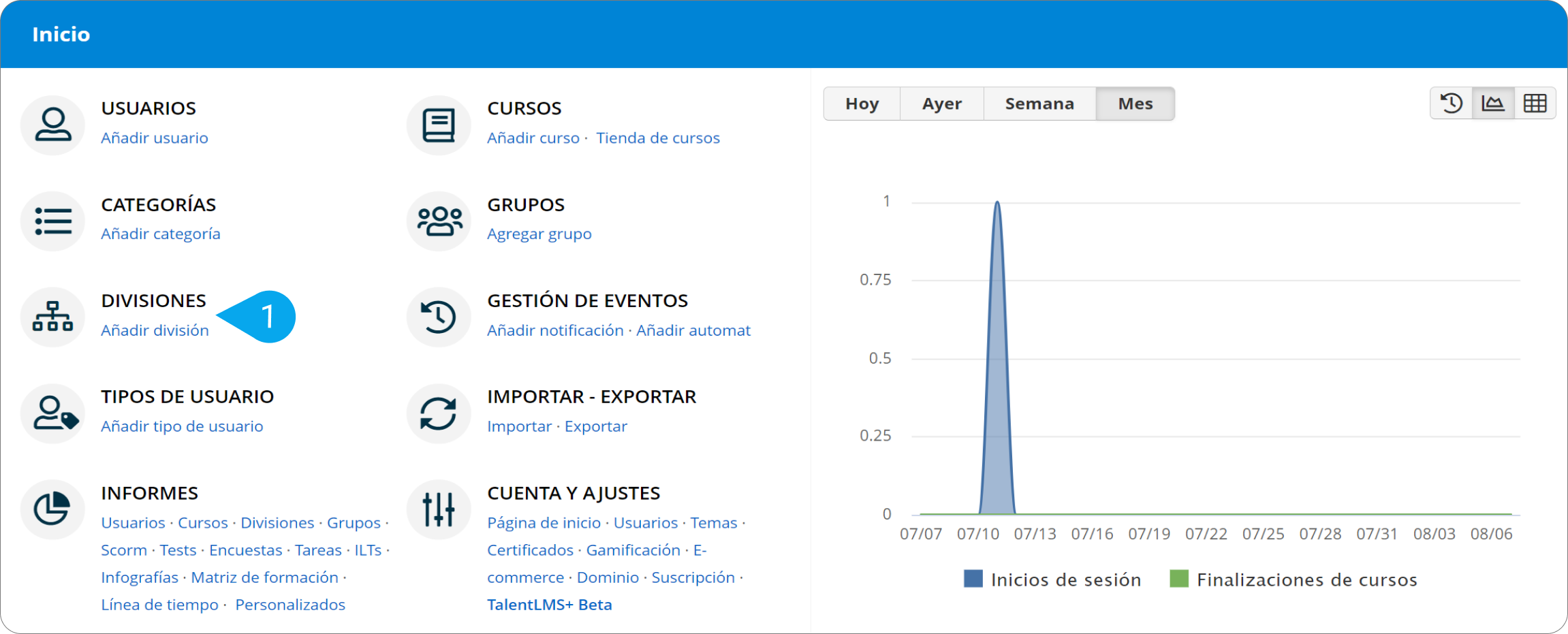Open the Cursos book icon

(x=439, y=125)
